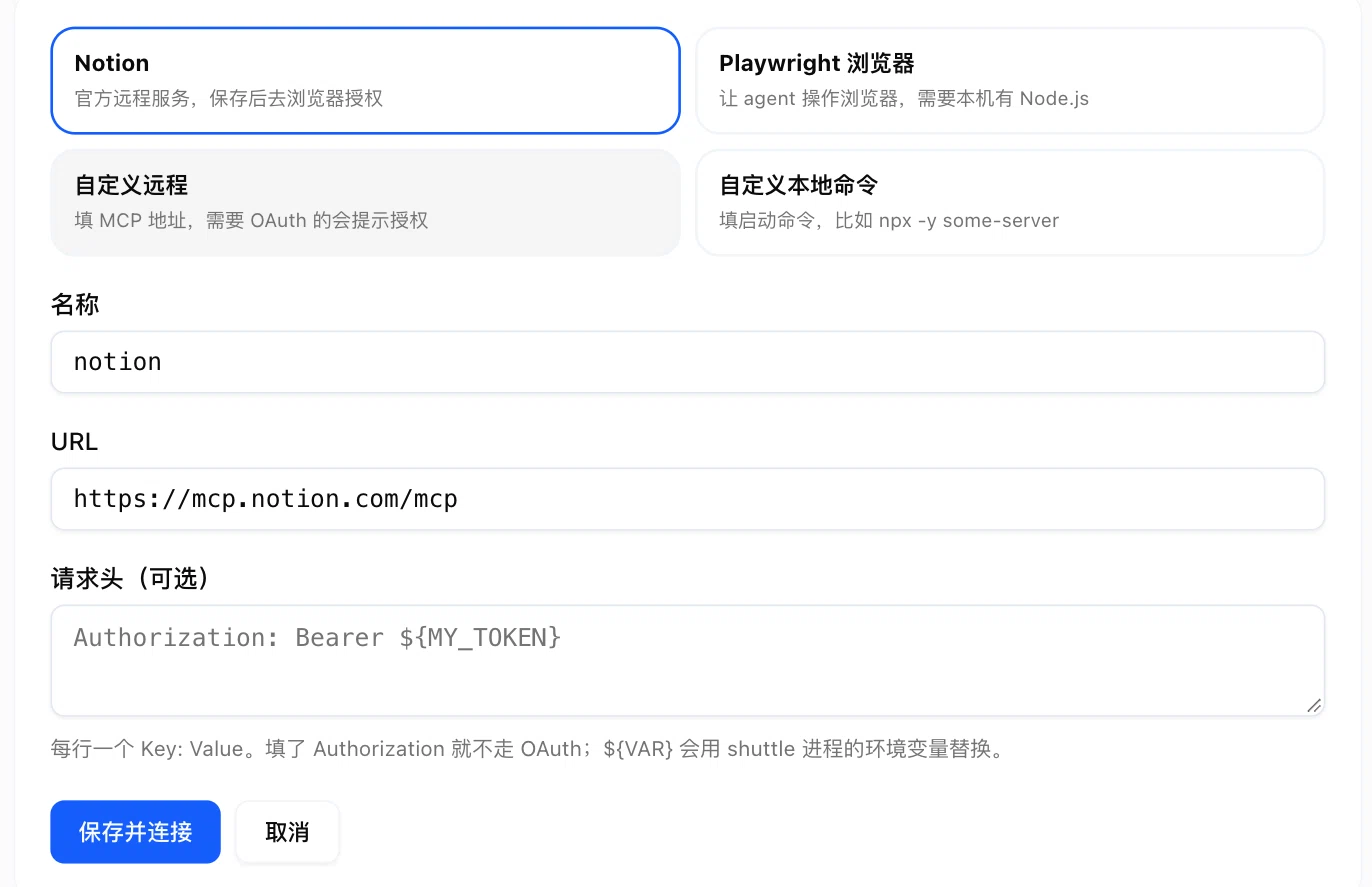Click the hint text about Key: Value

[527, 749]
